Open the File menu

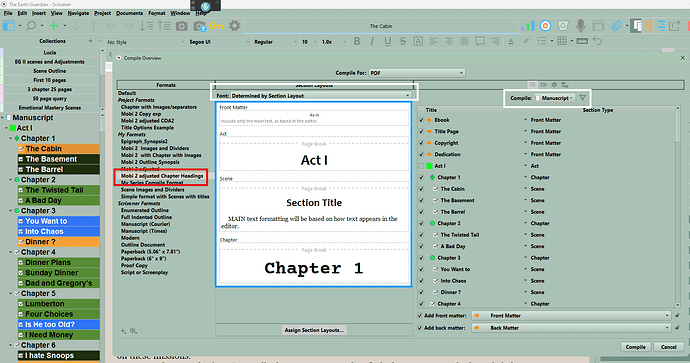[x=8, y=13]
